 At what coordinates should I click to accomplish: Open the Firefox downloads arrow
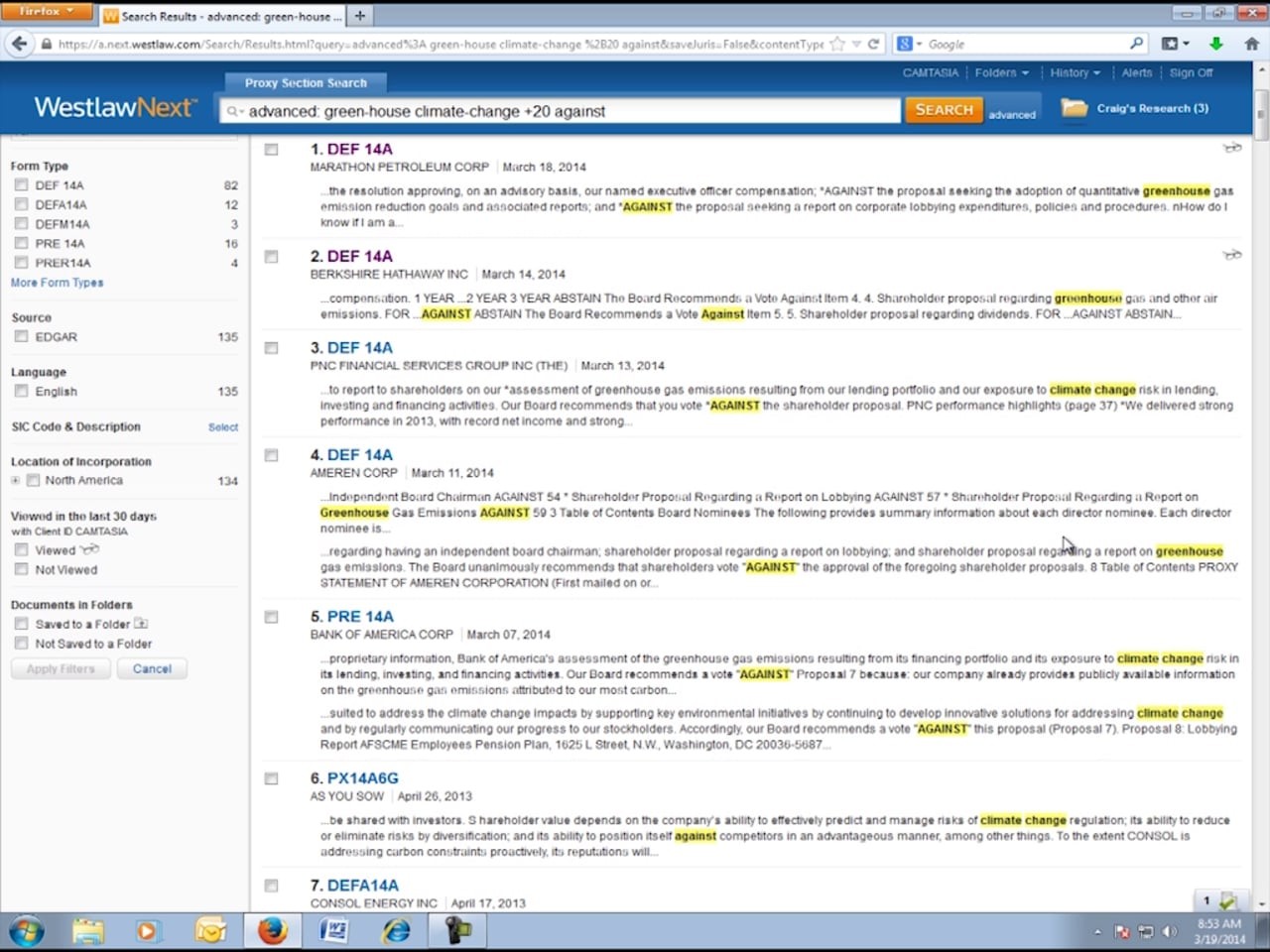pyautogui.click(x=1215, y=44)
